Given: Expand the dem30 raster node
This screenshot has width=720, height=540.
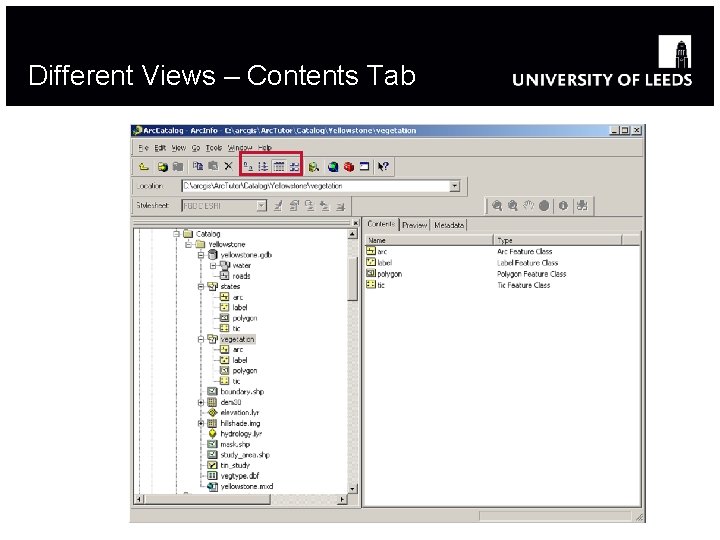Looking at the screenshot, I should [x=201, y=403].
